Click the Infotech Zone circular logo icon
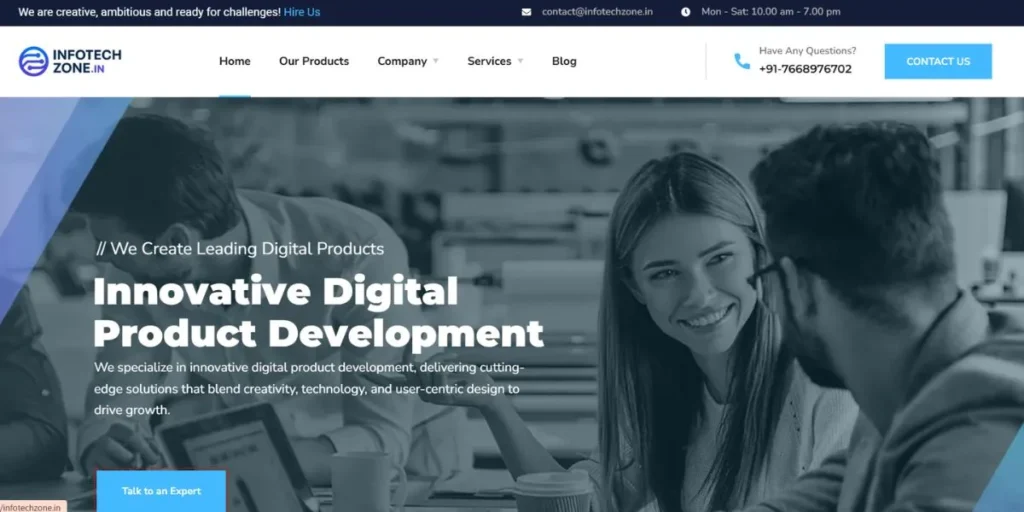 point(33,61)
